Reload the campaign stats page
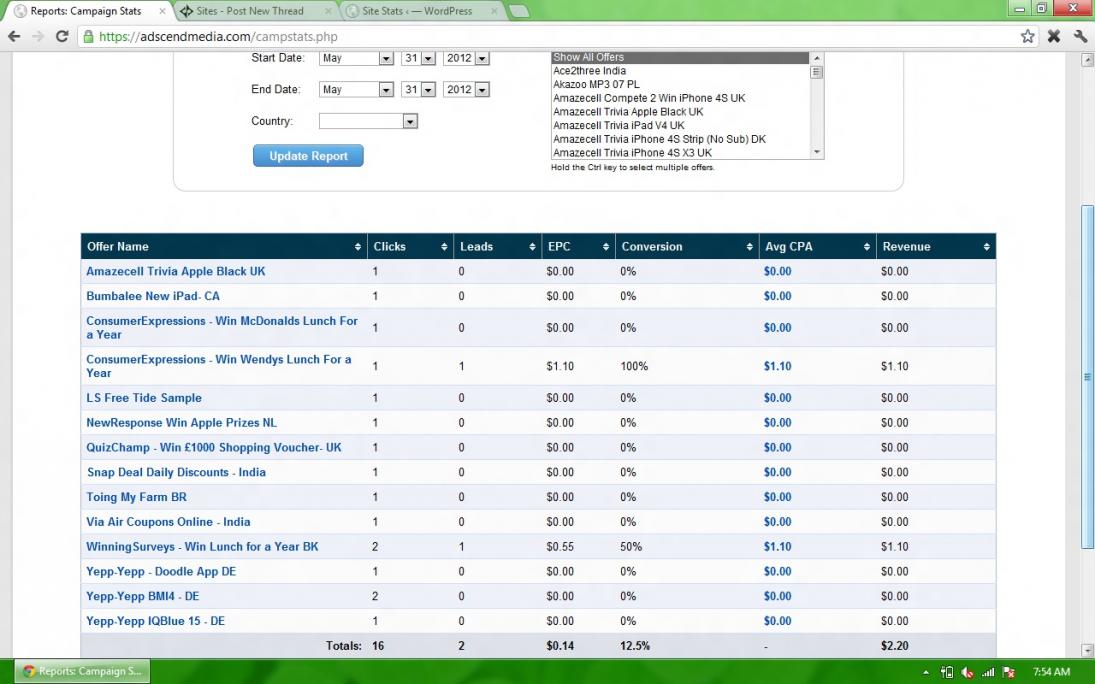1095x684 pixels. coord(62,36)
